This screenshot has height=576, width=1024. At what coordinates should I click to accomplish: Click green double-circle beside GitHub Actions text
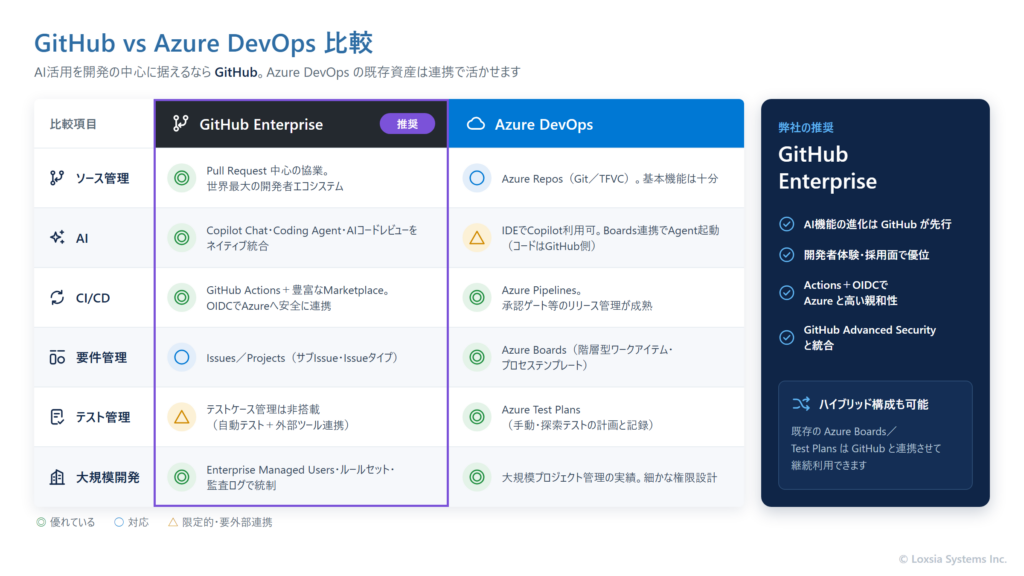tap(182, 298)
